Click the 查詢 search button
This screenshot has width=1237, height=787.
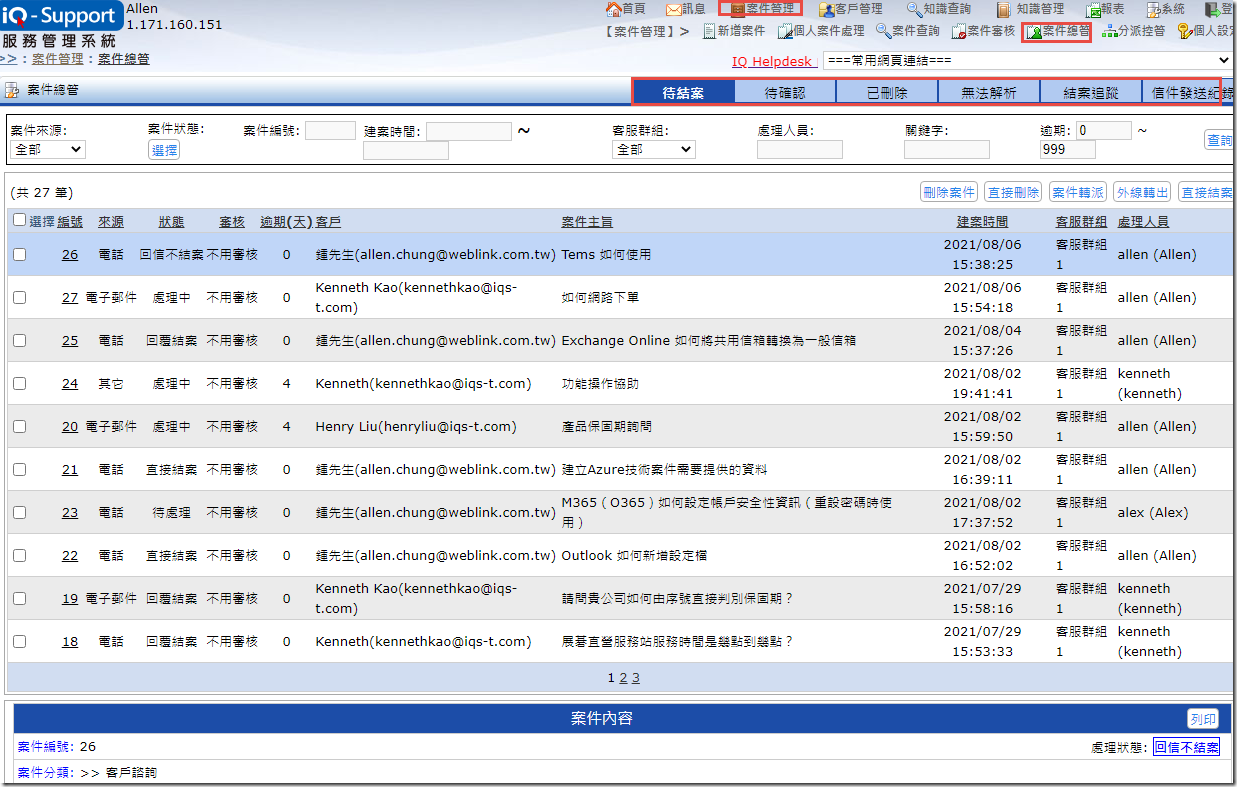(1219, 140)
